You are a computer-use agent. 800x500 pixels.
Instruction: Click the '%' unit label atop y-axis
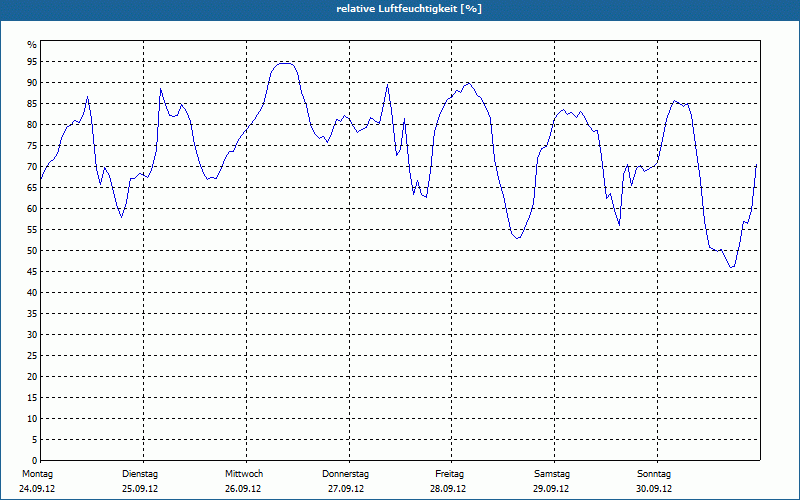coord(32,45)
